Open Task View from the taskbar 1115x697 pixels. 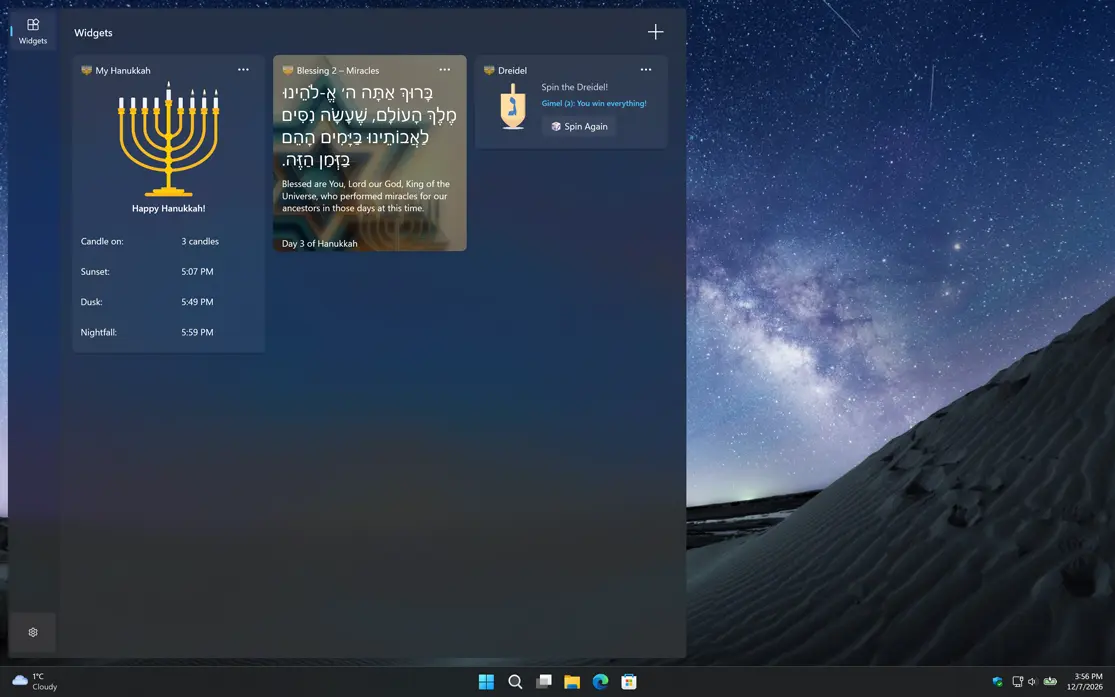pyautogui.click(x=543, y=681)
